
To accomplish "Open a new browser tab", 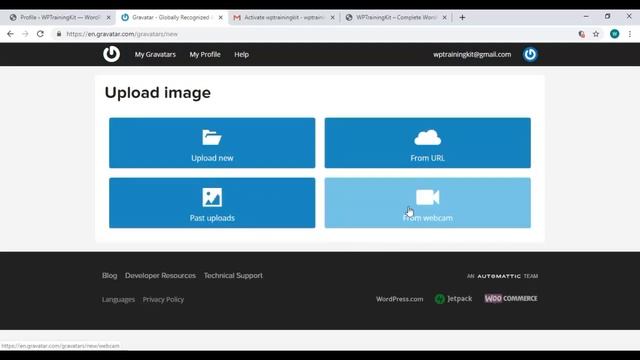I will 462,18.
